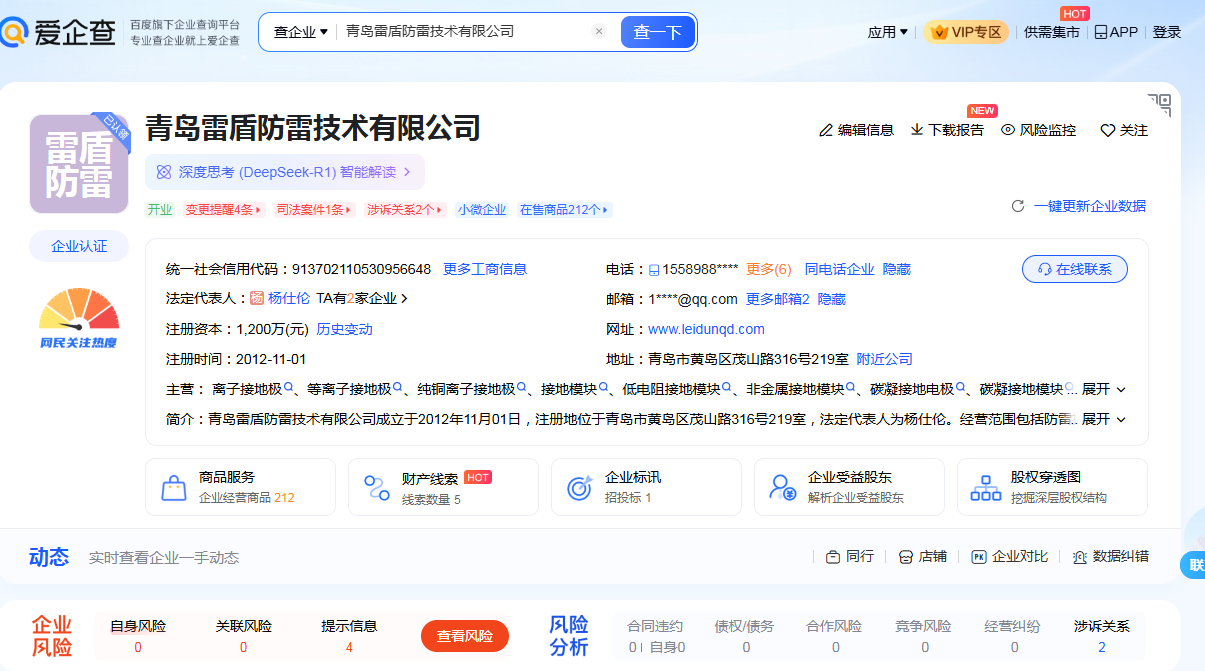Hide the email address via 隐藏
Viewport: 1205px width, 671px height.
pos(832,299)
